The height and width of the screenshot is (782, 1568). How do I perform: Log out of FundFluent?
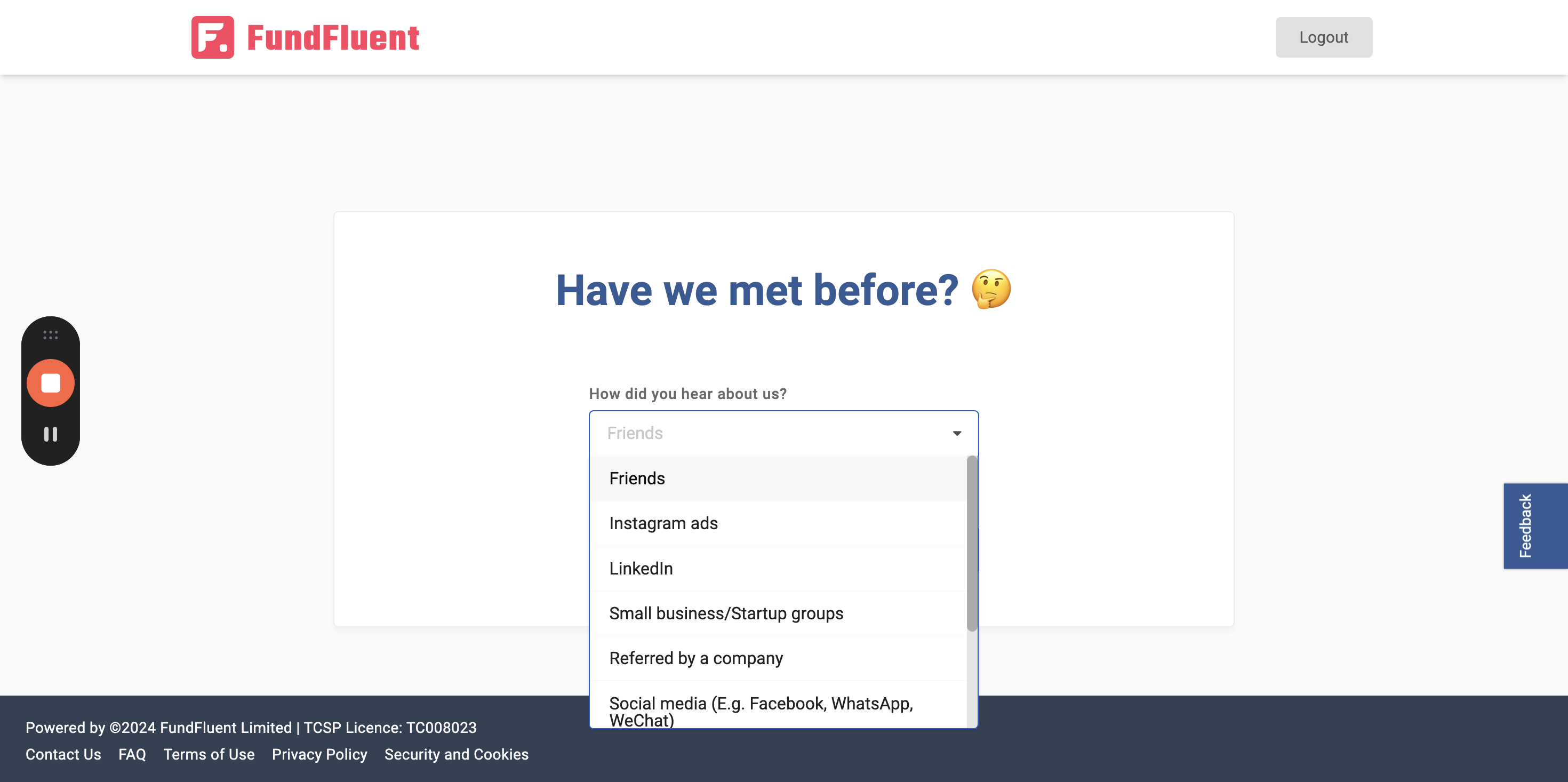[x=1323, y=37]
